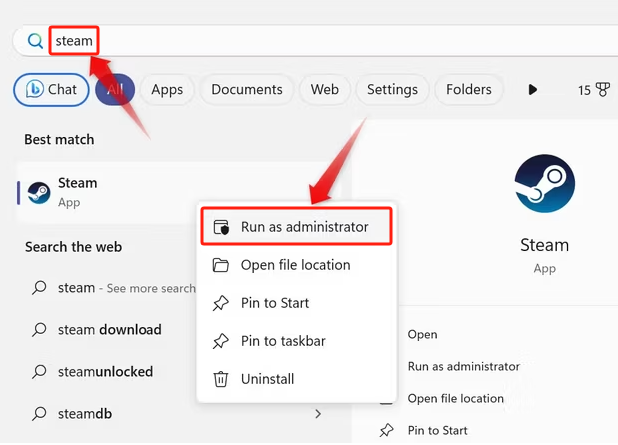Click the pin icon beside Pin to taskbar

[x=221, y=341]
